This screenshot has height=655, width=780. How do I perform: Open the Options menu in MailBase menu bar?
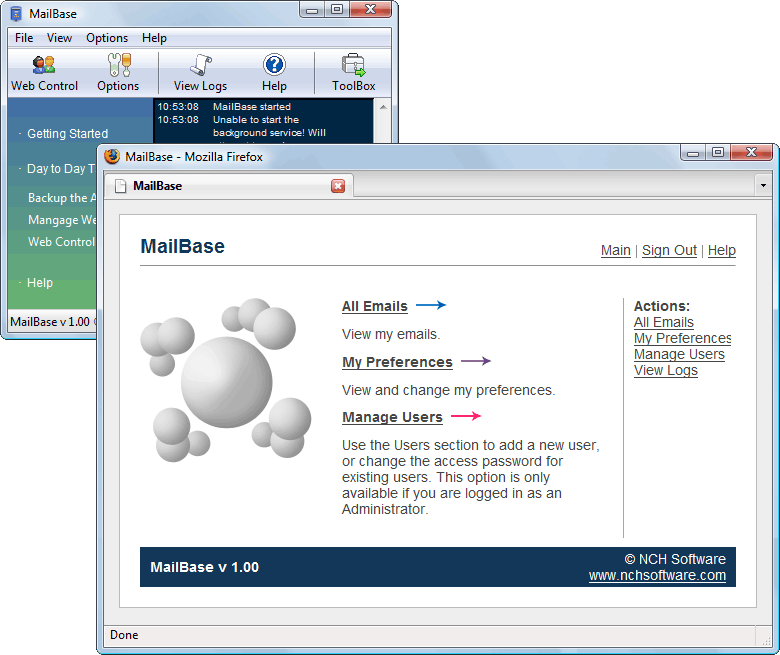pyautogui.click(x=107, y=38)
